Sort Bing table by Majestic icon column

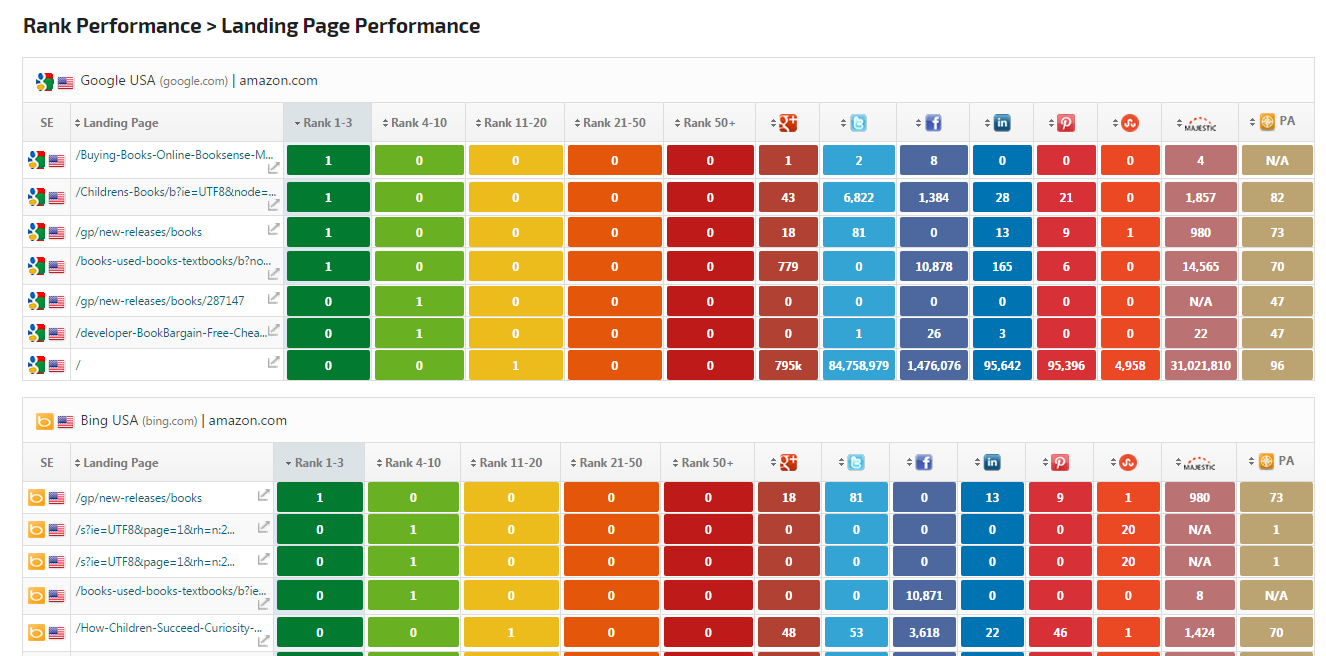(x=1199, y=463)
